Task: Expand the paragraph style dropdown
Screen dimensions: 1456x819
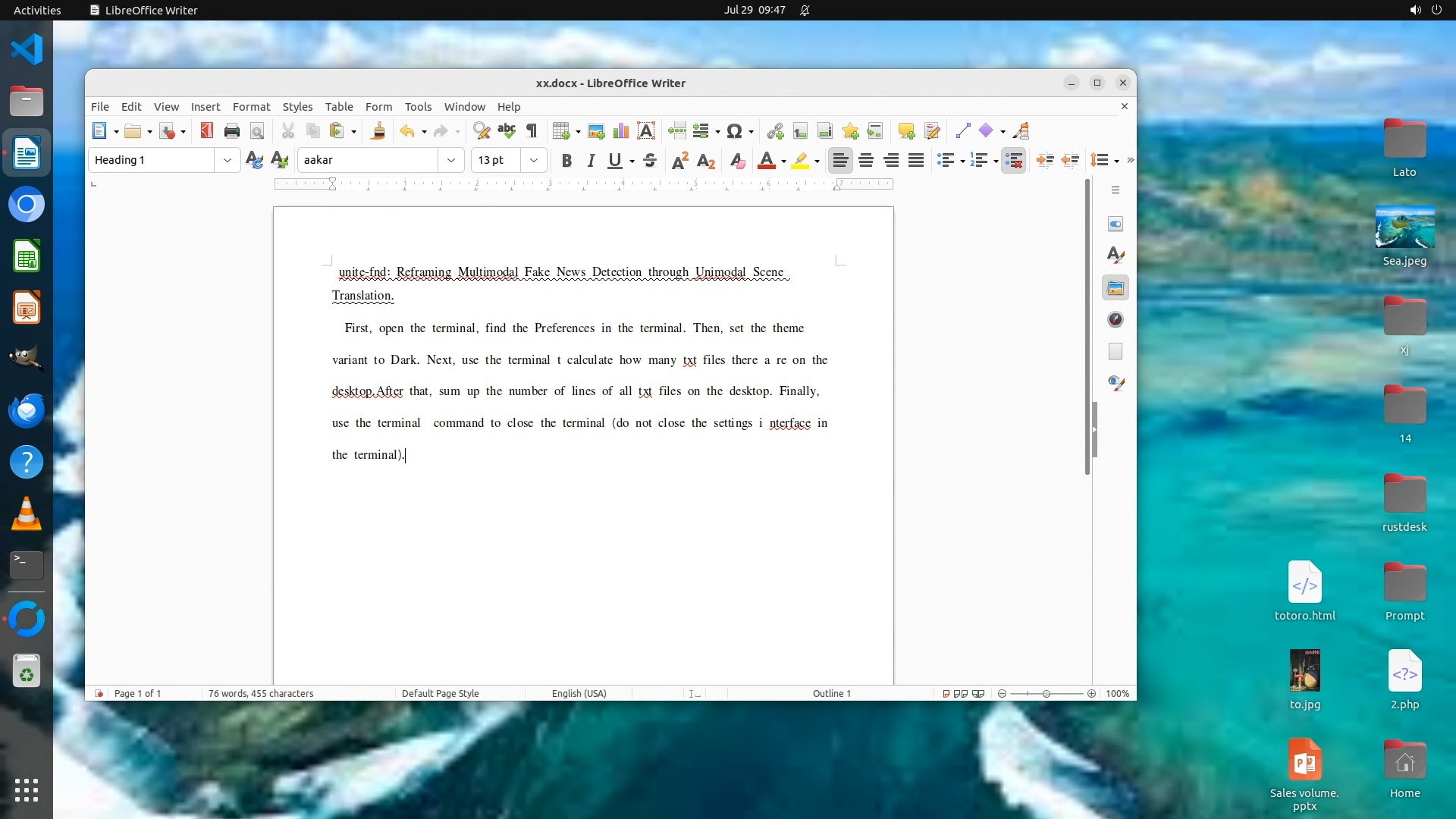Action: click(227, 160)
